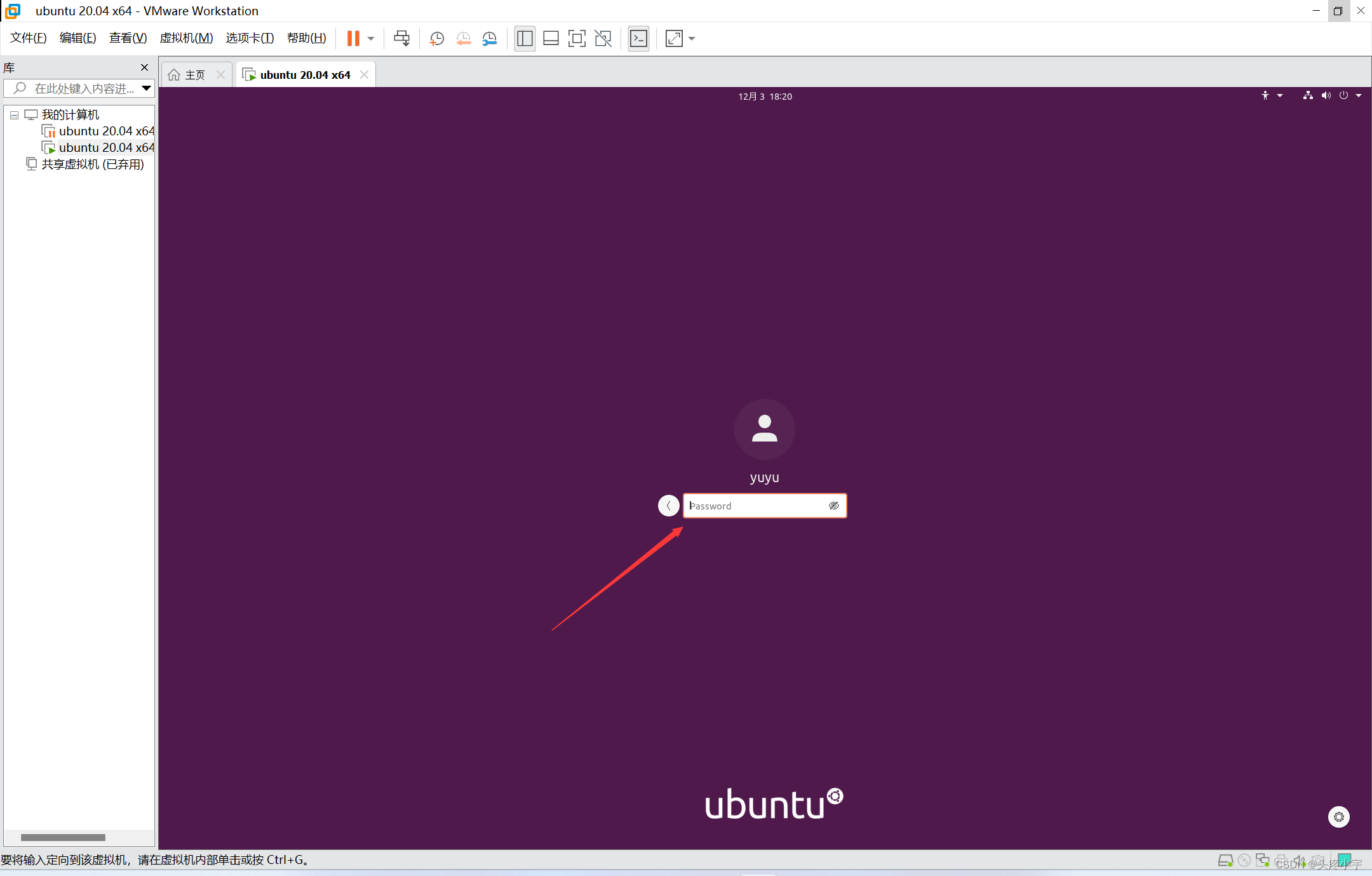Expand the accessibility menu arrow
This screenshot has width=1372, height=876.
1280,95
